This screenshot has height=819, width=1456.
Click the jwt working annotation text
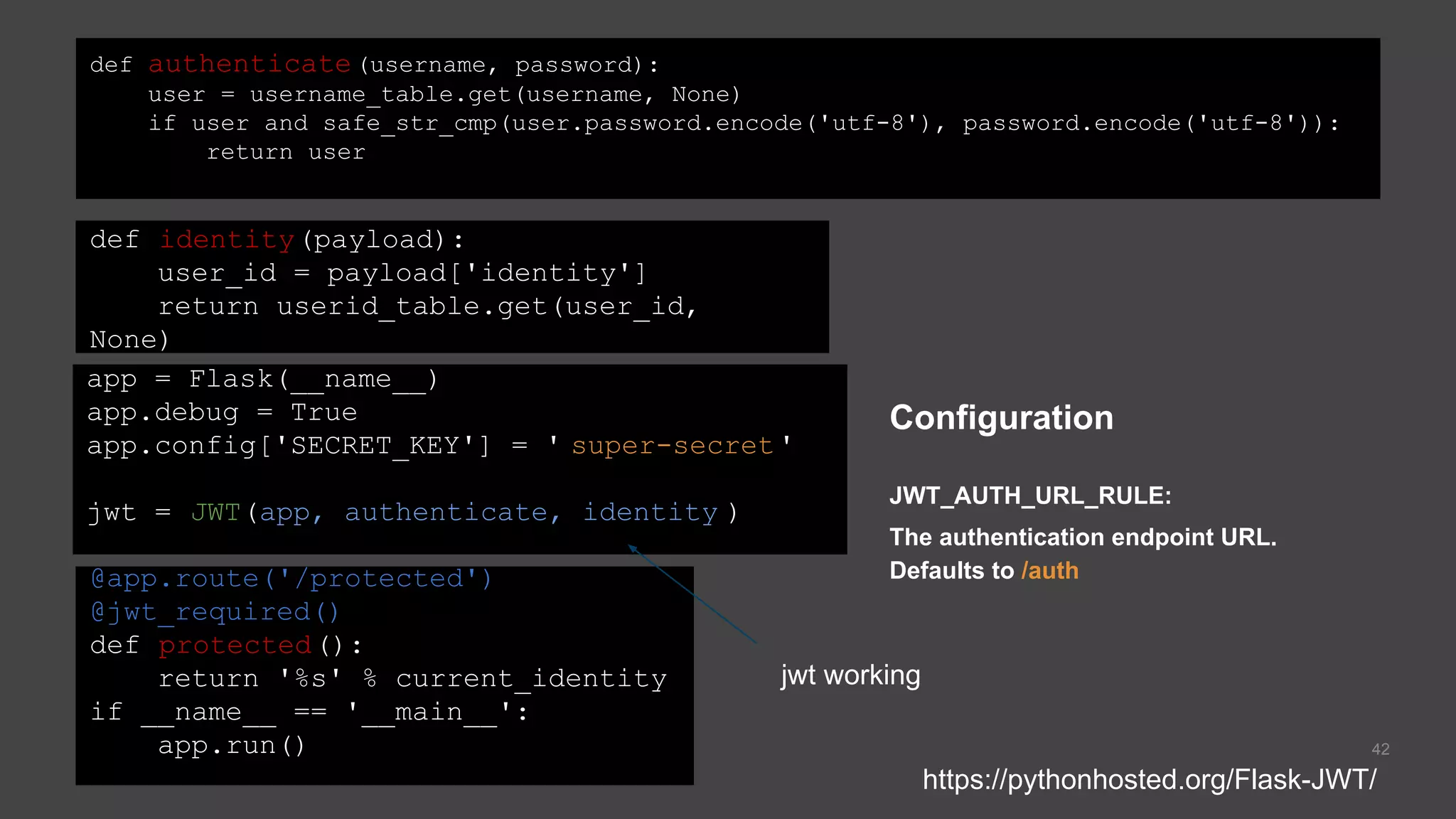click(850, 675)
